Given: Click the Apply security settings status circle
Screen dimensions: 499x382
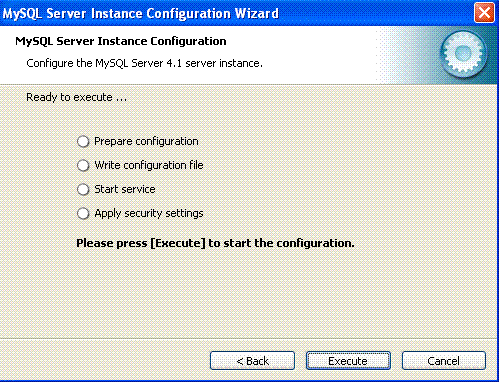Looking at the screenshot, I should [x=83, y=213].
